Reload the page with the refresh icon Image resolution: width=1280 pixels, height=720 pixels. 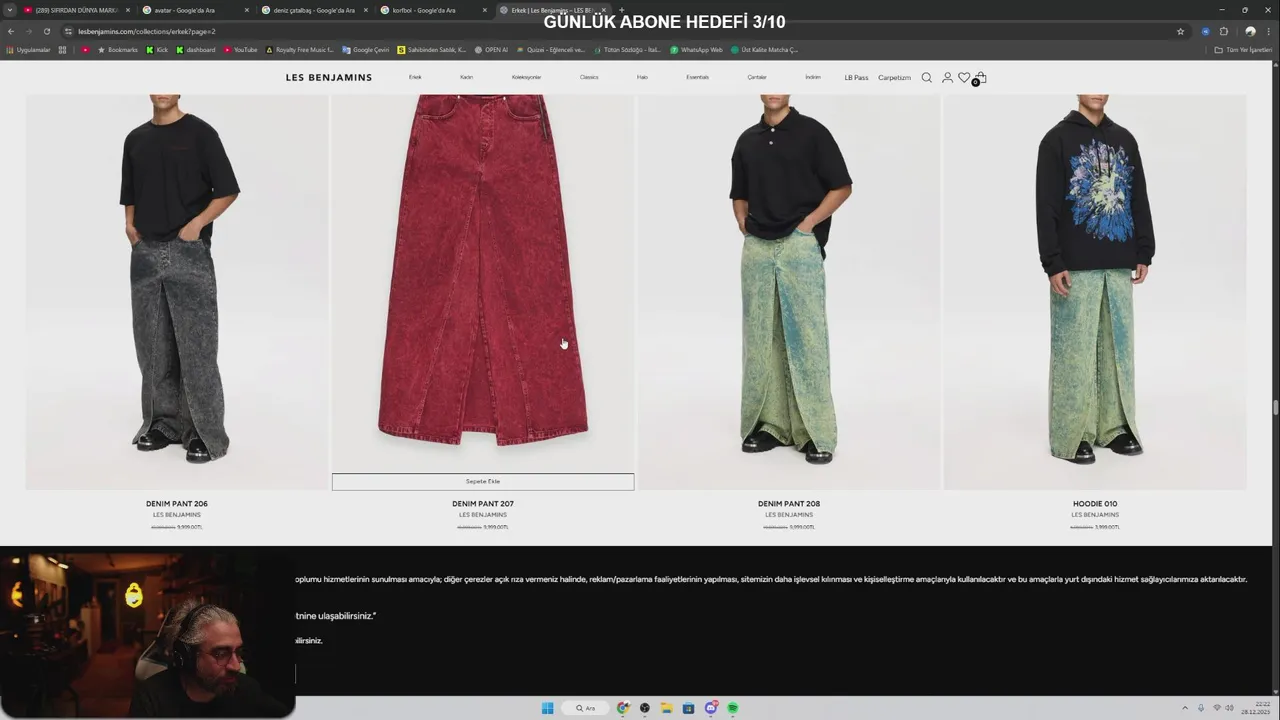[x=46, y=31]
